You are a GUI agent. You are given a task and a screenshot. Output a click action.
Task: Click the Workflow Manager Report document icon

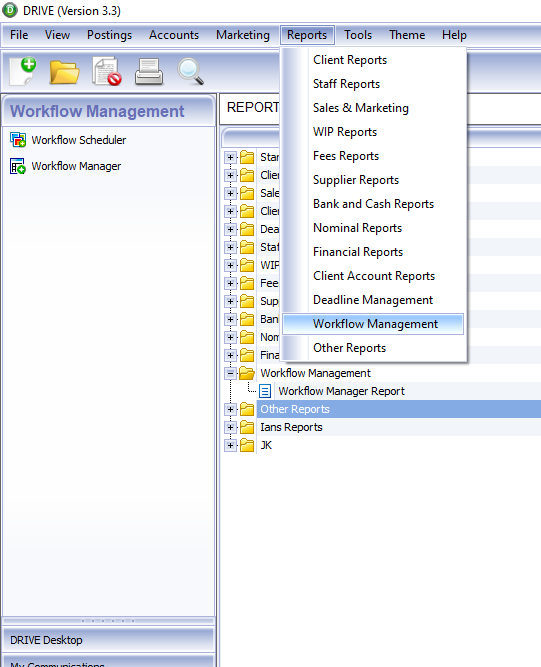tap(265, 391)
